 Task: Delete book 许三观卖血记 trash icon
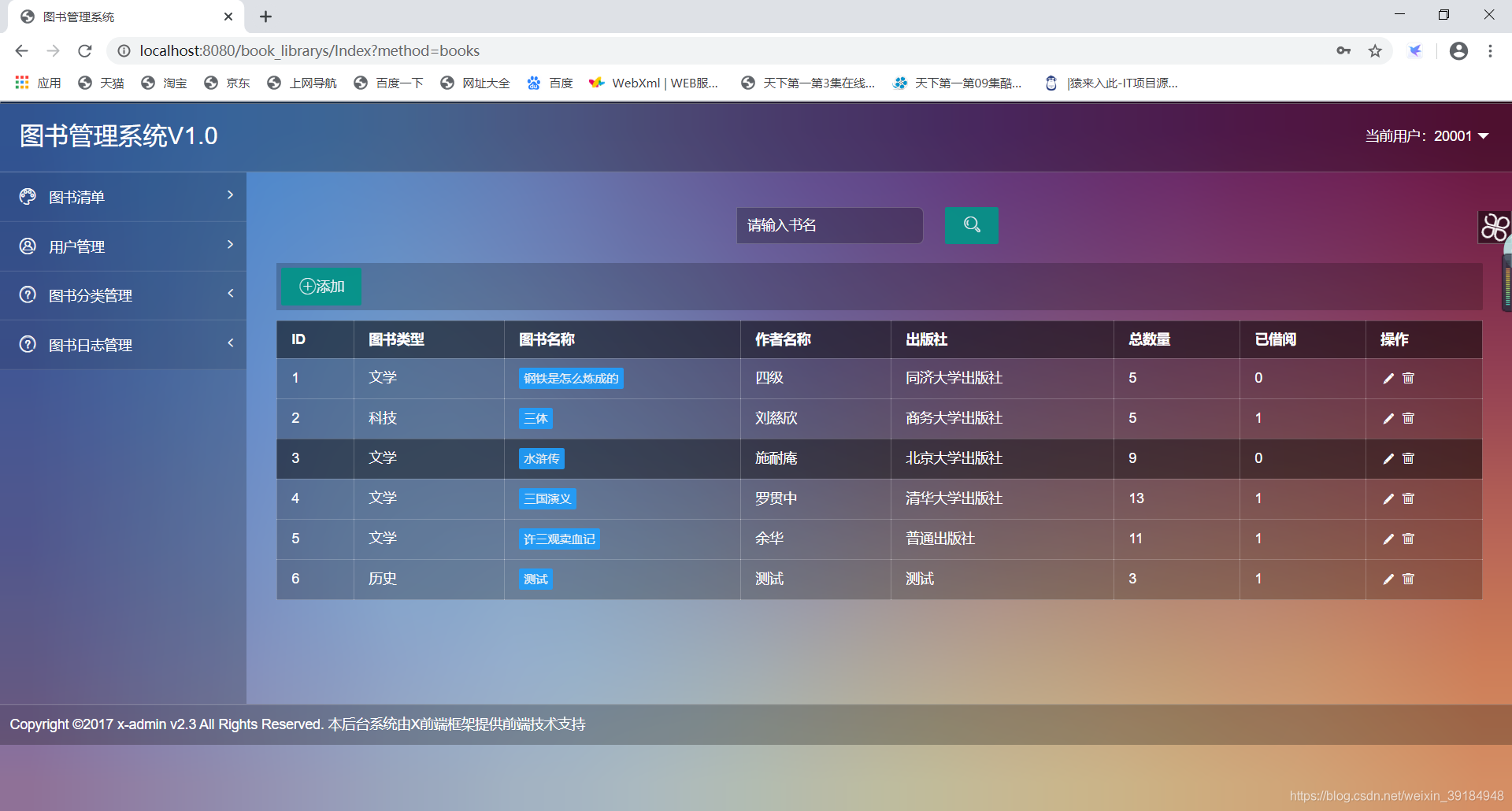click(1409, 539)
